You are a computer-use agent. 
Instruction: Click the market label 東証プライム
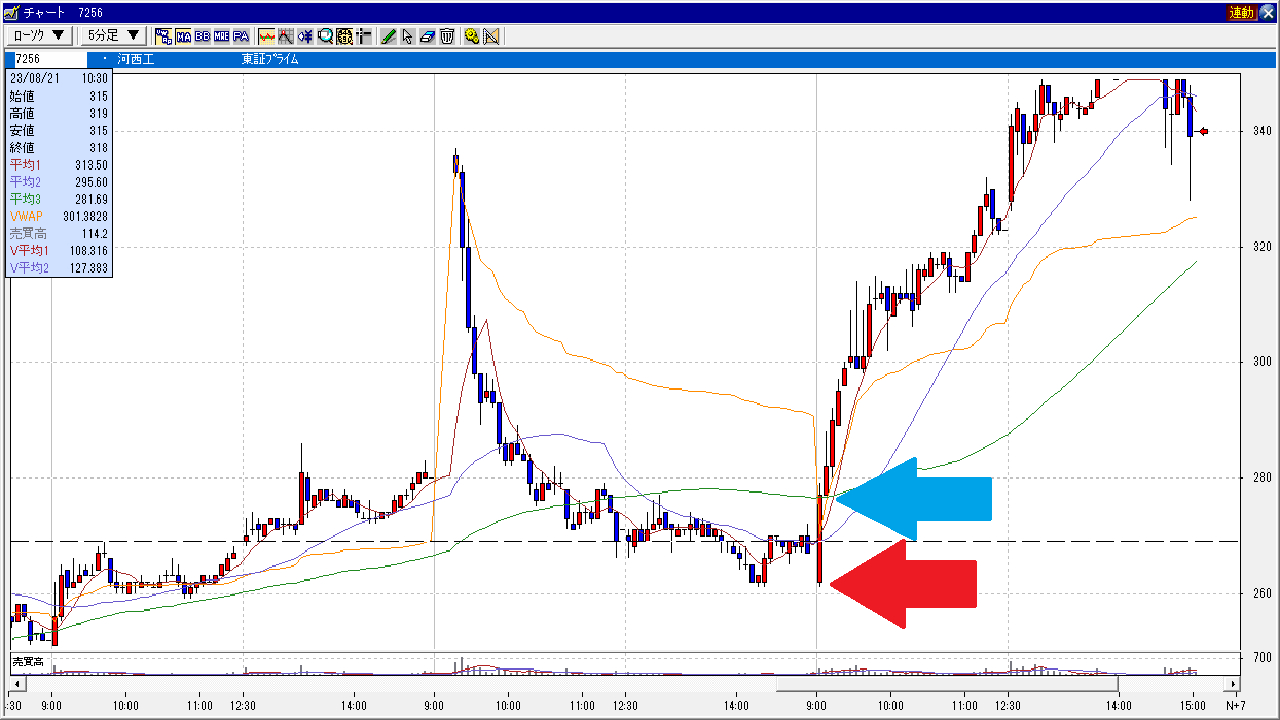coord(270,59)
